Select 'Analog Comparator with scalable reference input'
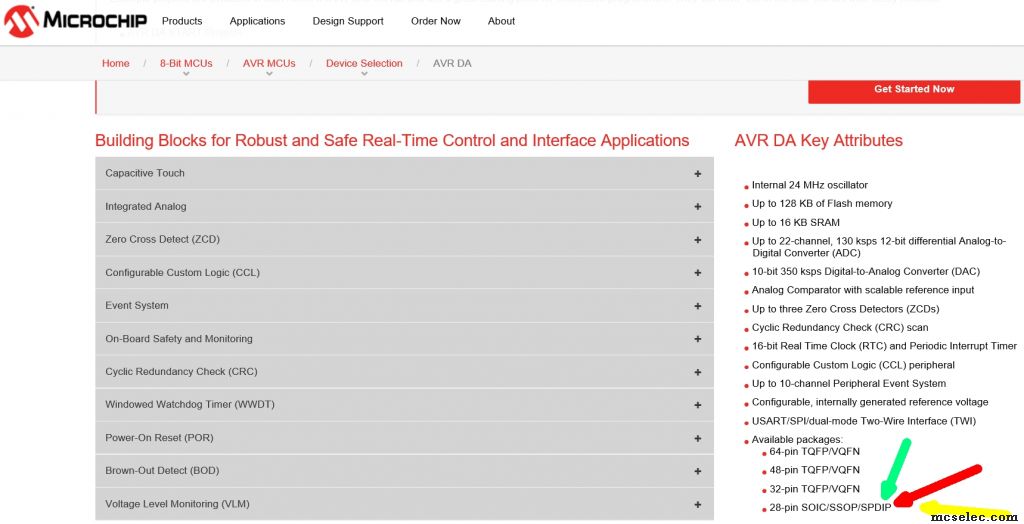This screenshot has height=524, width=1024. click(x=863, y=290)
